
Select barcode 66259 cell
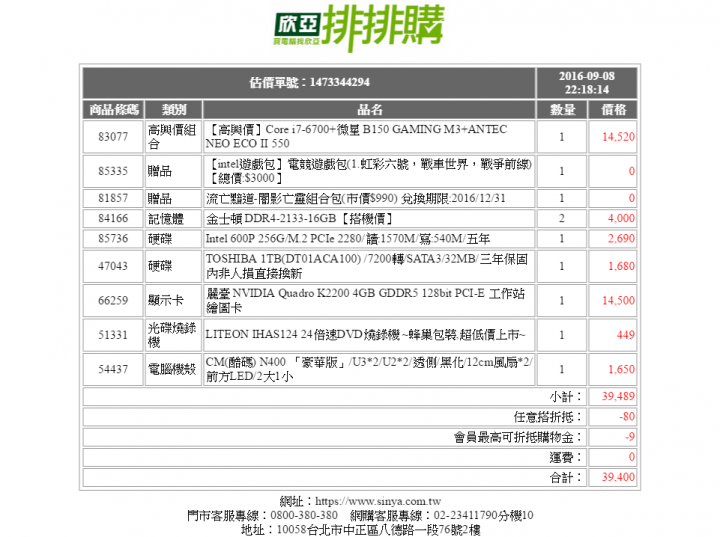coord(113,301)
